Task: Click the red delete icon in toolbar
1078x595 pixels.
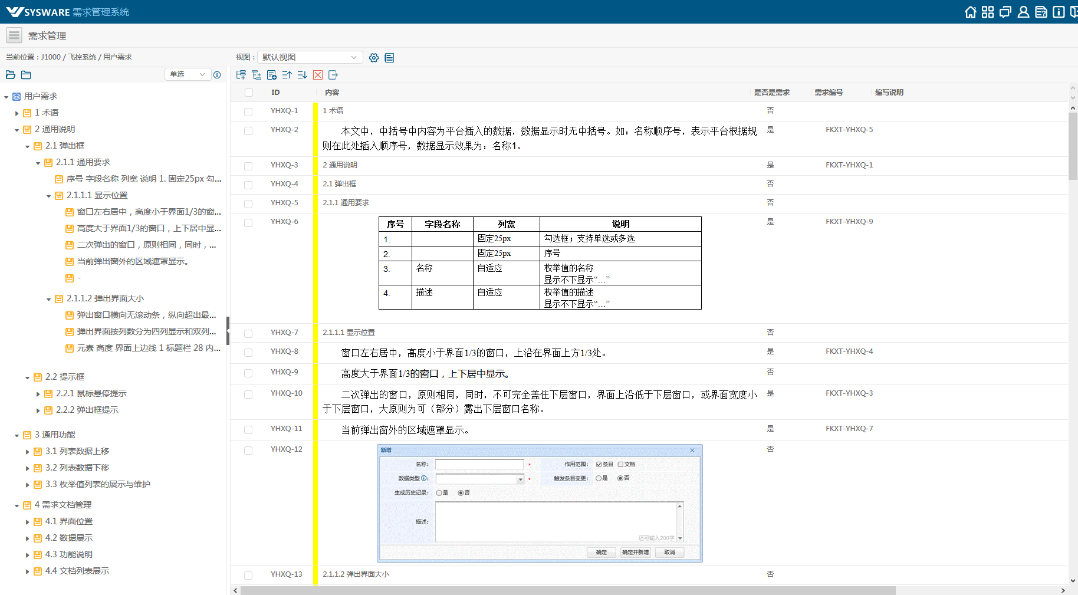Action: click(318, 75)
